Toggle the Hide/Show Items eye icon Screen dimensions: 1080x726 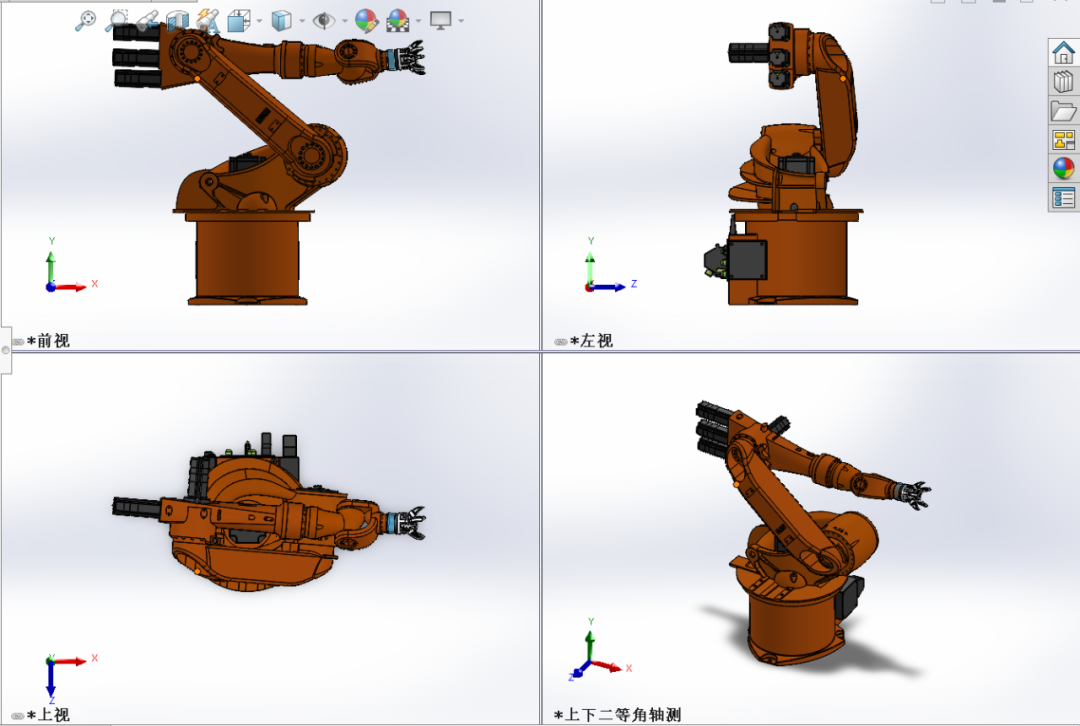point(323,21)
